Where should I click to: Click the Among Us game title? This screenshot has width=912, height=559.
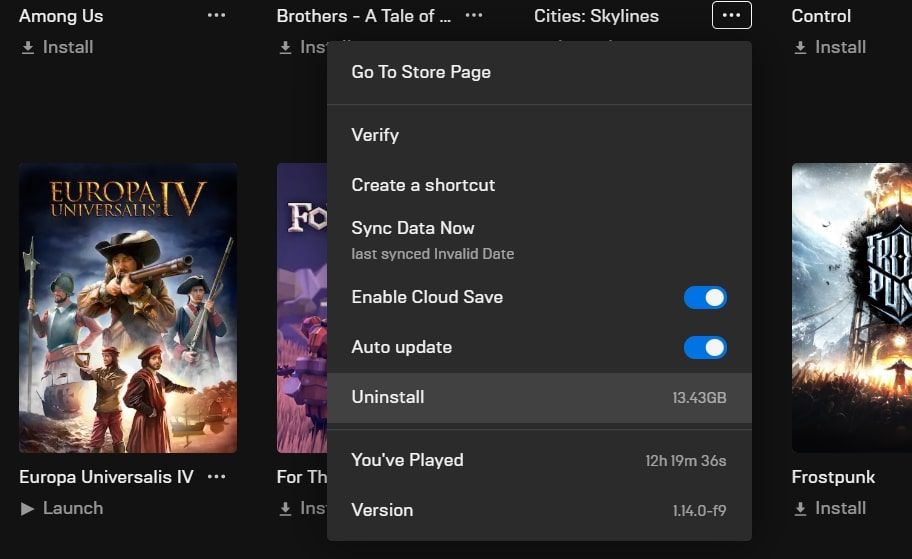[x=61, y=16]
